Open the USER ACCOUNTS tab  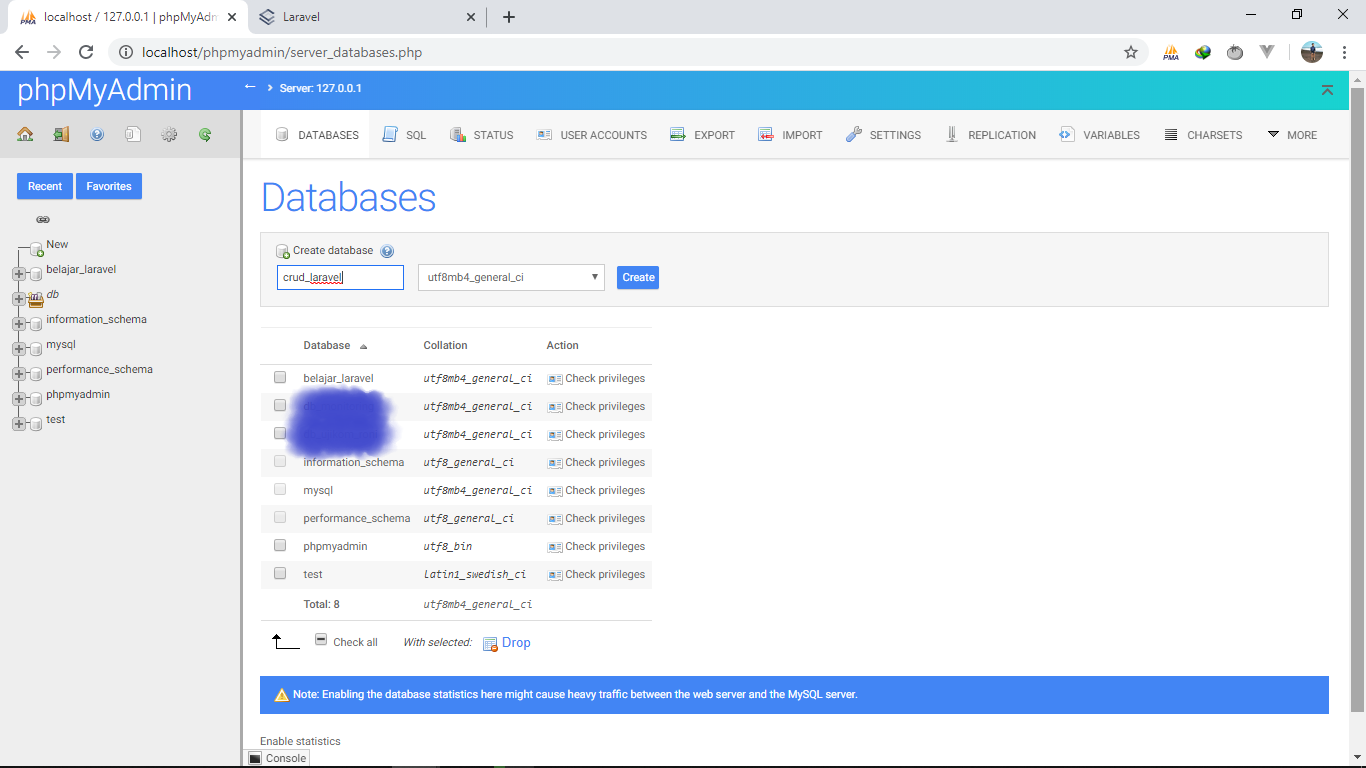click(592, 134)
